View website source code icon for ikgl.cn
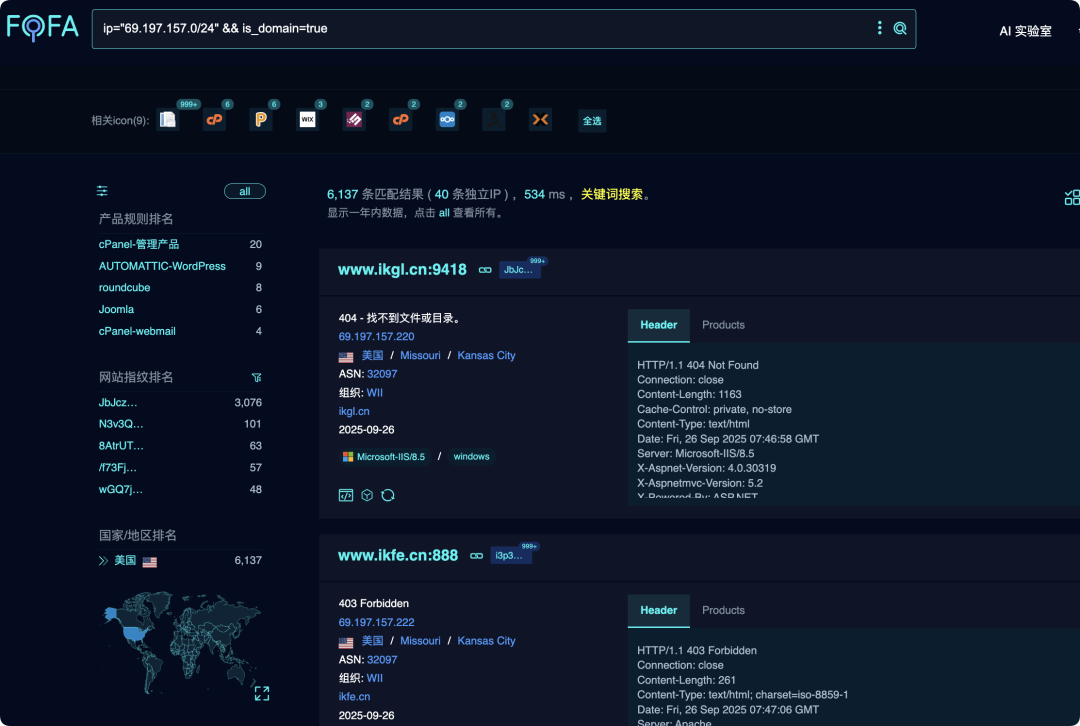Viewport: 1080px width, 726px height. [x=346, y=495]
